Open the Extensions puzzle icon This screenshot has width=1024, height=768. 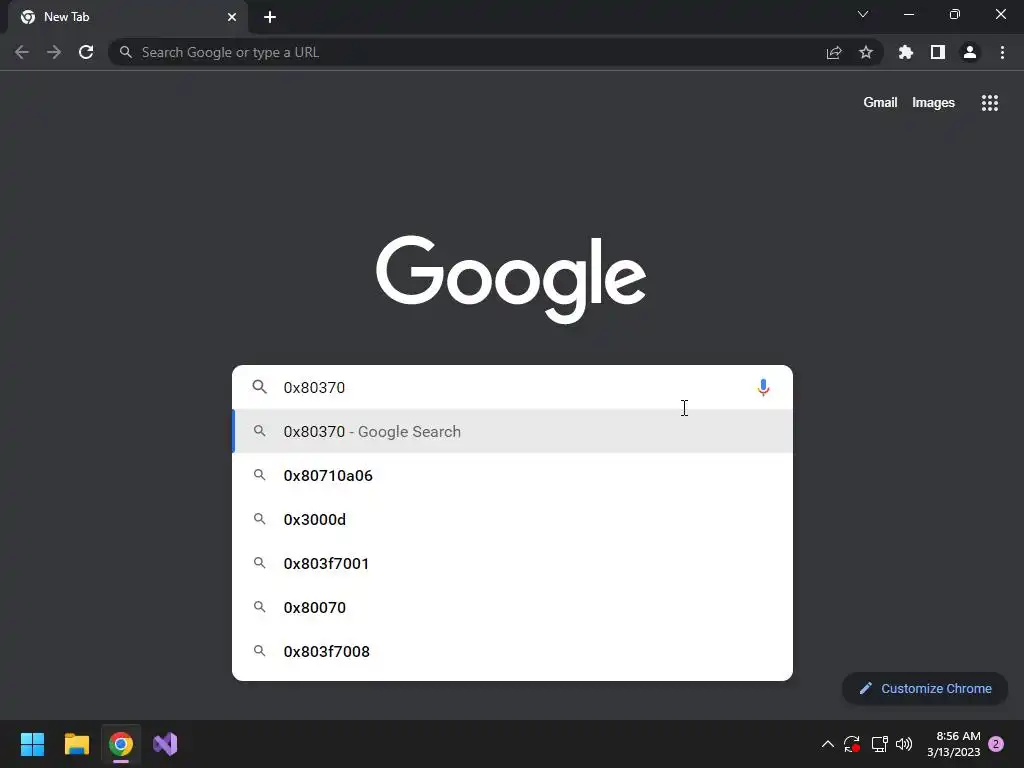pyautogui.click(x=905, y=52)
